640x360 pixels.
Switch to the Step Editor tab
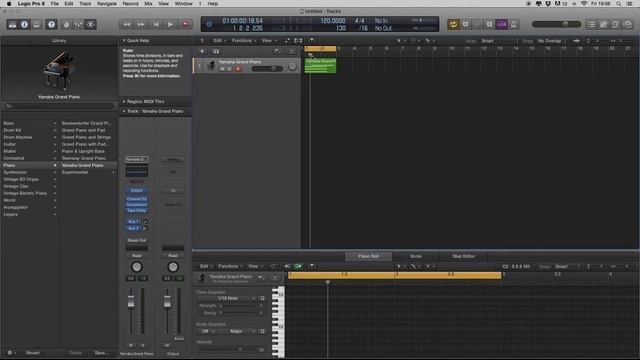pos(464,256)
